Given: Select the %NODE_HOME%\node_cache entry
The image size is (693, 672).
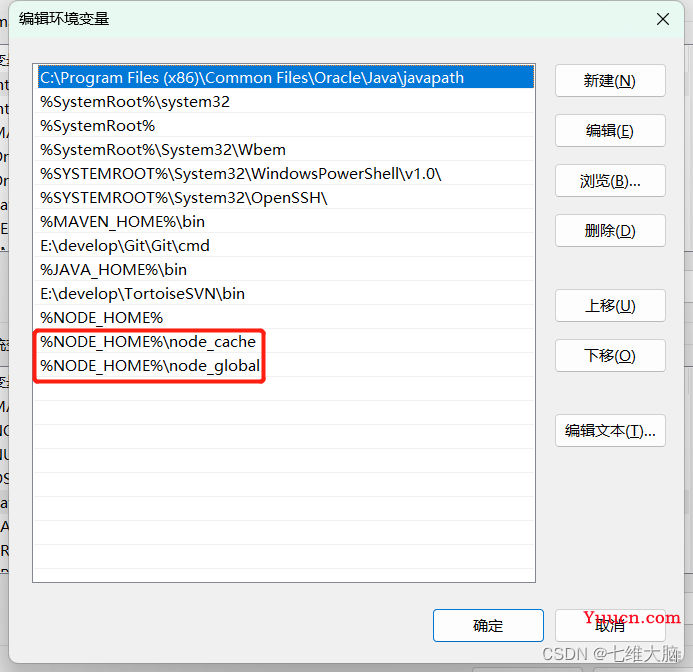Looking at the screenshot, I should click(284, 341).
